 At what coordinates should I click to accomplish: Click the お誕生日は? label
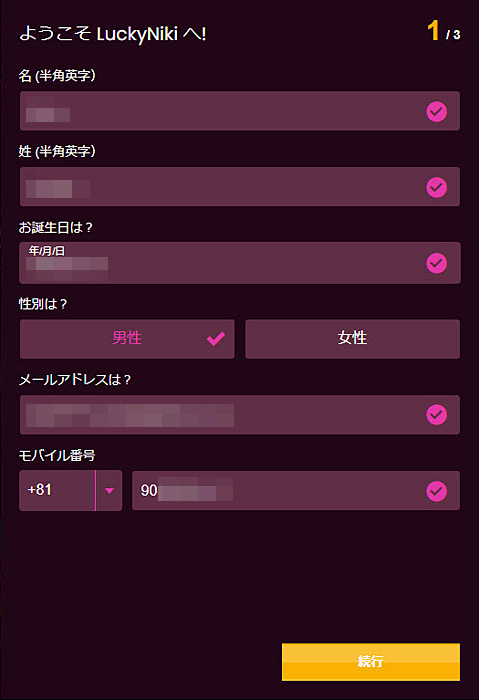55,228
